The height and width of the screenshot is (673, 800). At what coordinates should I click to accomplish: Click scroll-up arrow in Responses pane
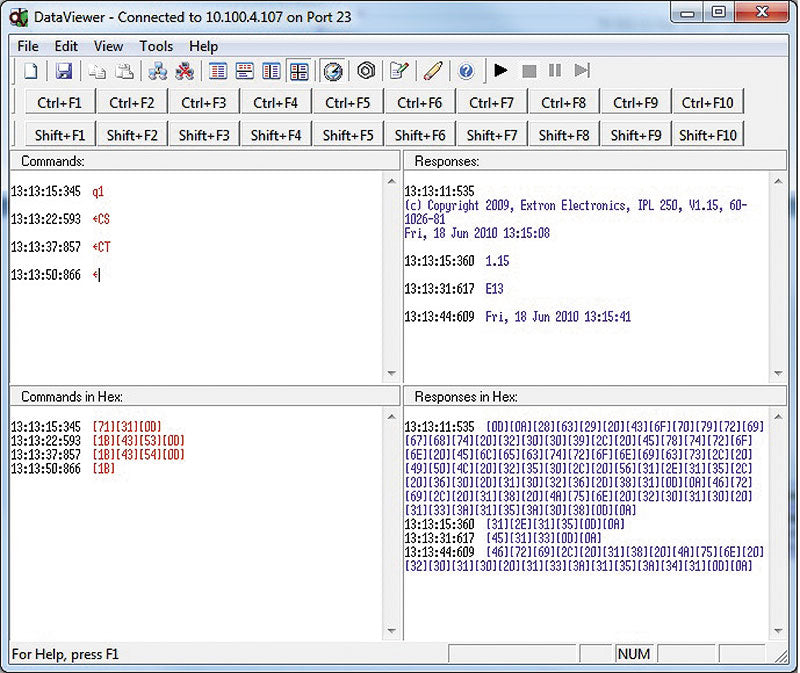[778, 181]
